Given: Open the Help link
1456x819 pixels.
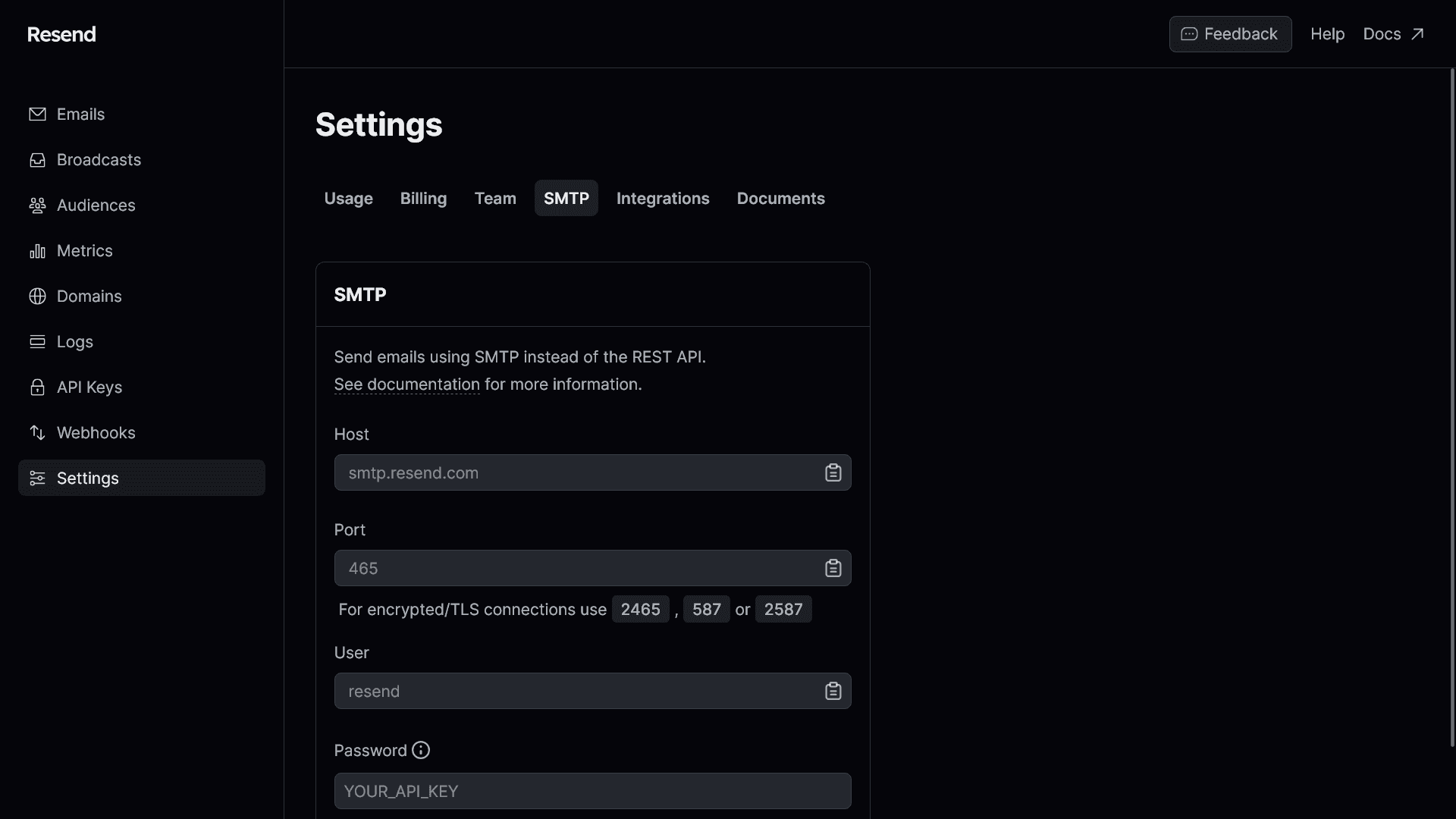Looking at the screenshot, I should point(1327,34).
